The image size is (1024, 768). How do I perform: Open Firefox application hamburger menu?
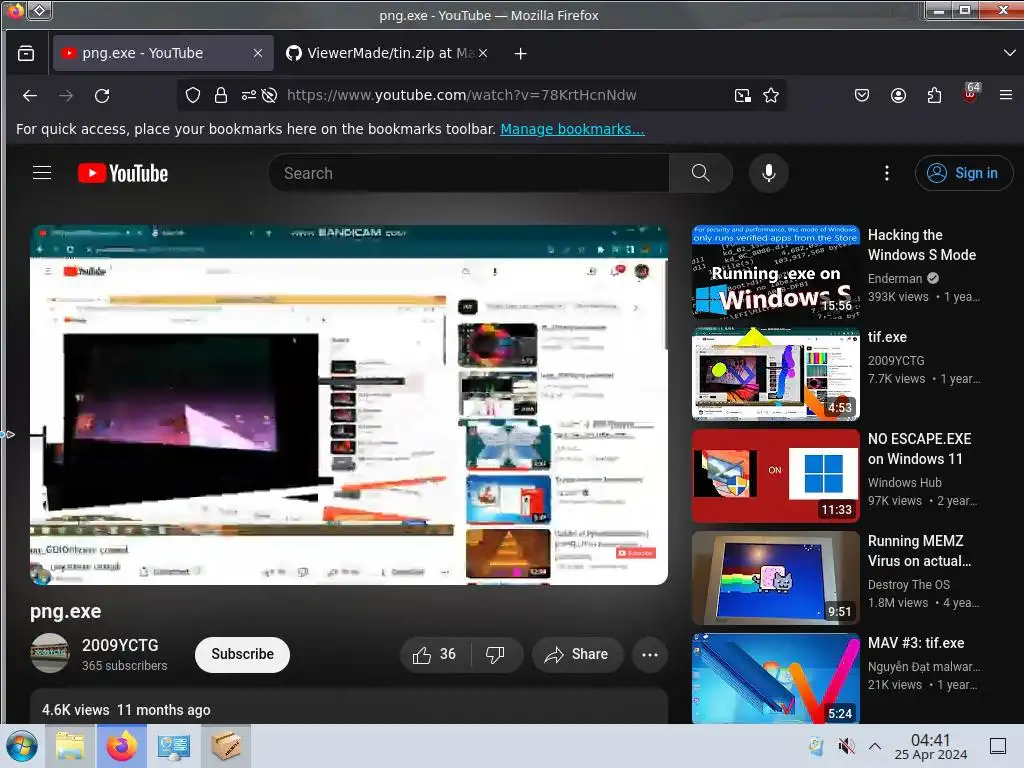[1006, 95]
